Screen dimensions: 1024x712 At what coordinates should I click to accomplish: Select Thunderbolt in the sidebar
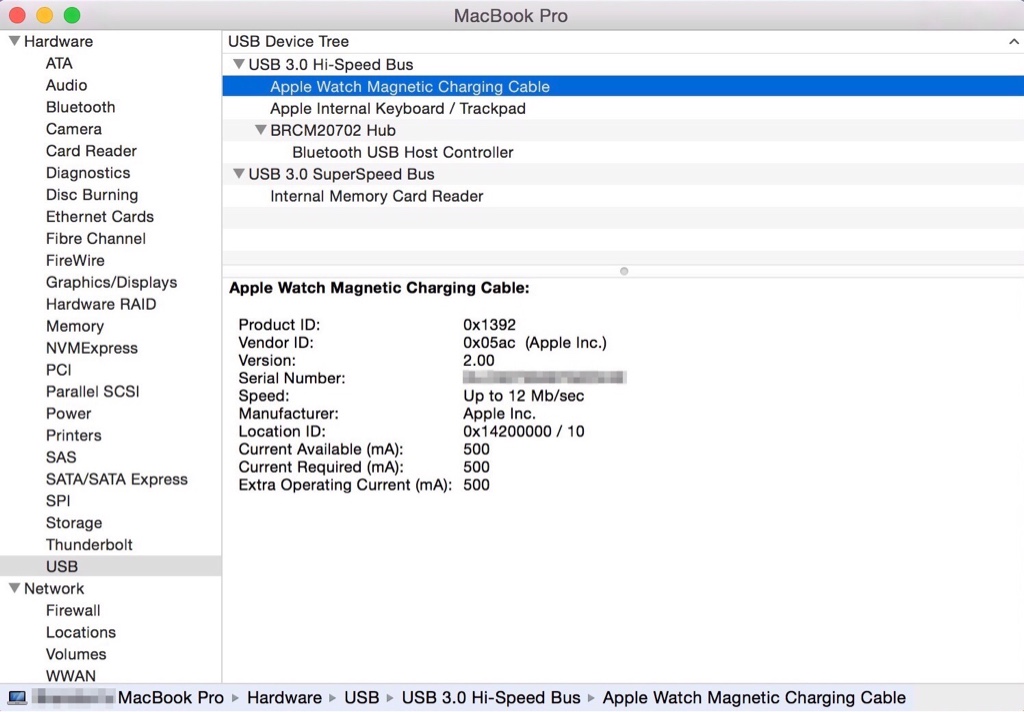point(89,545)
